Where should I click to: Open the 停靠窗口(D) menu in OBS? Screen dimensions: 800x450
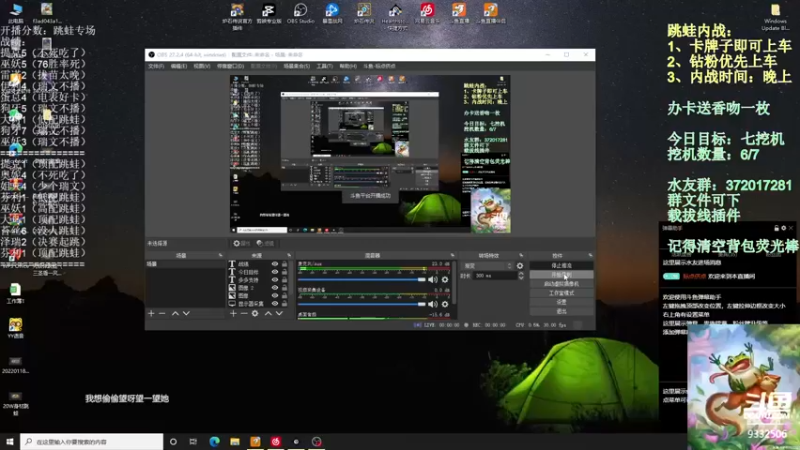(x=230, y=66)
